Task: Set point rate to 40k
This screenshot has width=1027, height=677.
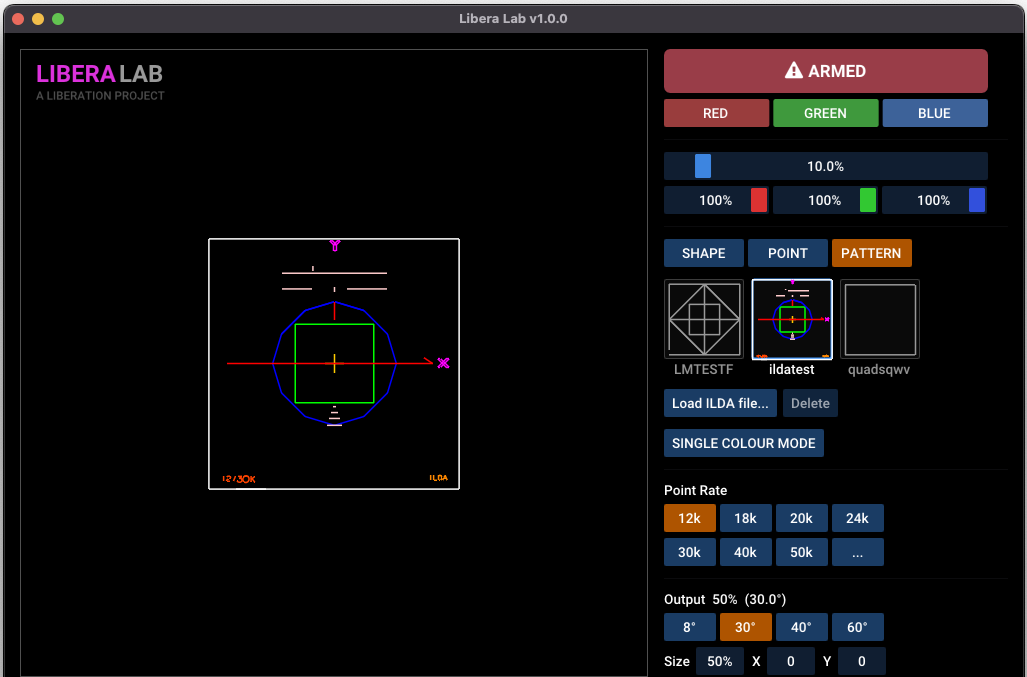Action: tap(745, 553)
